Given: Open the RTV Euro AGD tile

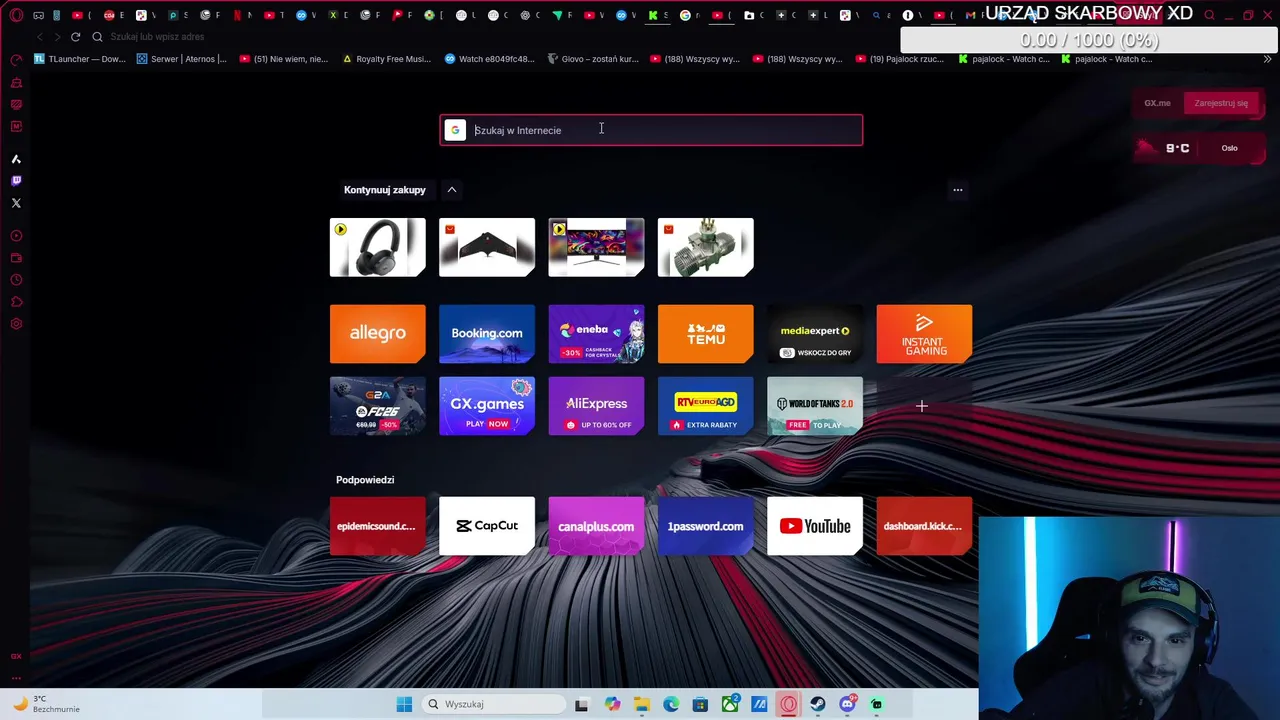Looking at the screenshot, I should pos(705,406).
